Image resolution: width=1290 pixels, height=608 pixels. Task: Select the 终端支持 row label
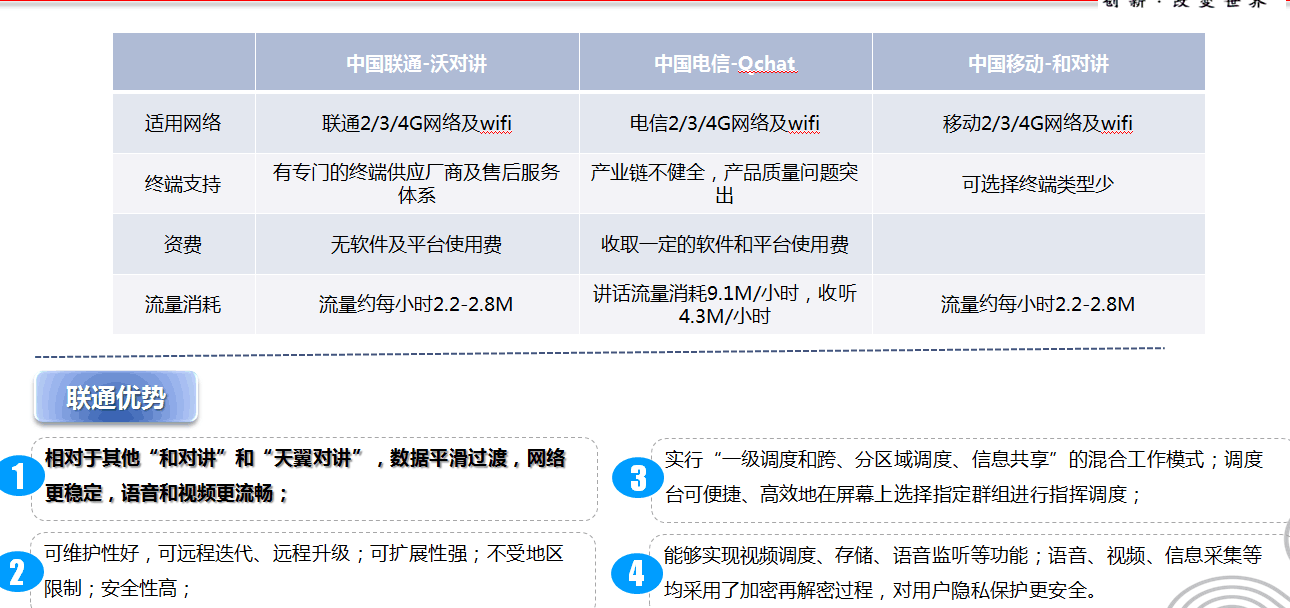pyautogui.click(x=183, y=184)
